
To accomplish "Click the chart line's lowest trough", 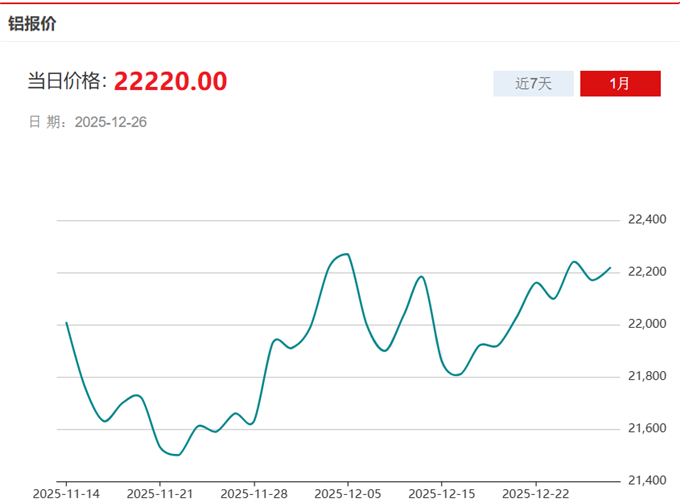I will coord(176,455).
